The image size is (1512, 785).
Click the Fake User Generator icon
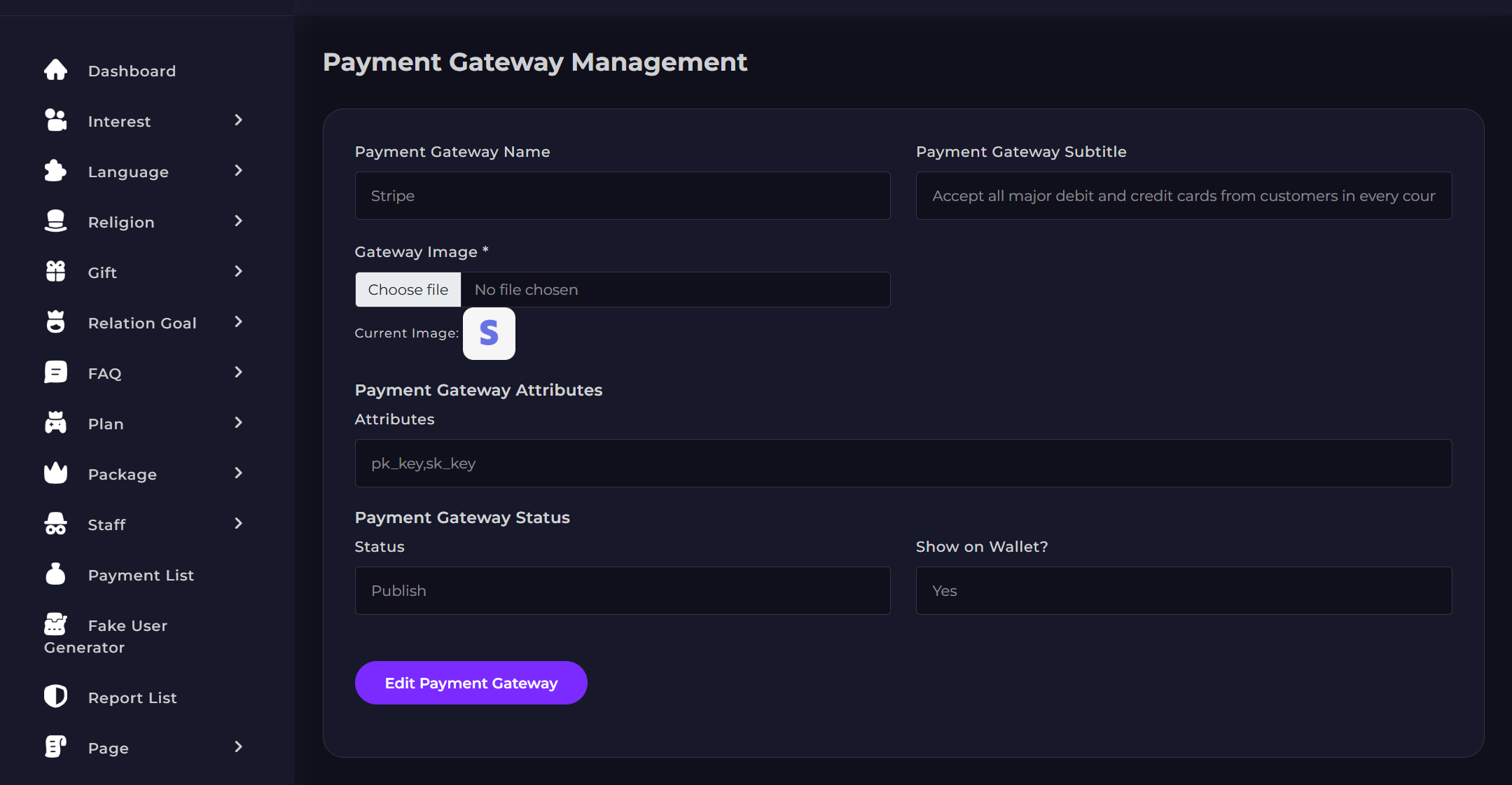tap(55, 624)
